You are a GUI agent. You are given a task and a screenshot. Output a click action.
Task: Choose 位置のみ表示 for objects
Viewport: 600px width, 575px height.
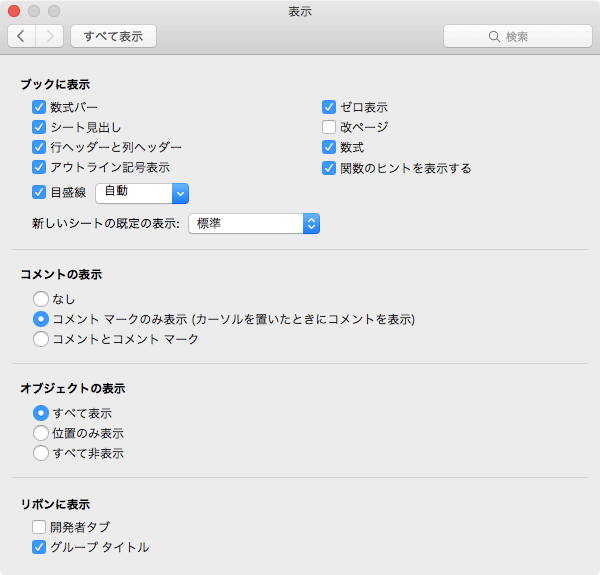41,433
